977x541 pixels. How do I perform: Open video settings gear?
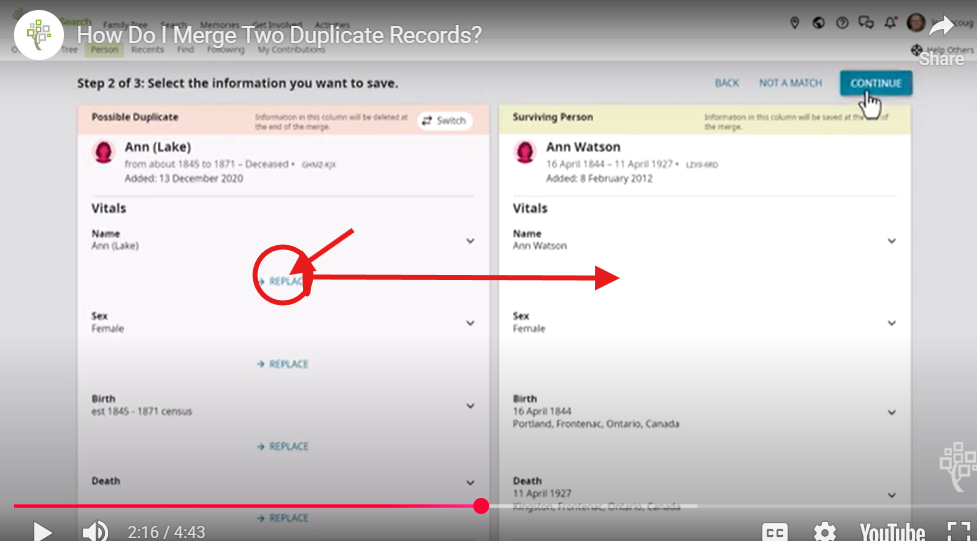[825, 532]
